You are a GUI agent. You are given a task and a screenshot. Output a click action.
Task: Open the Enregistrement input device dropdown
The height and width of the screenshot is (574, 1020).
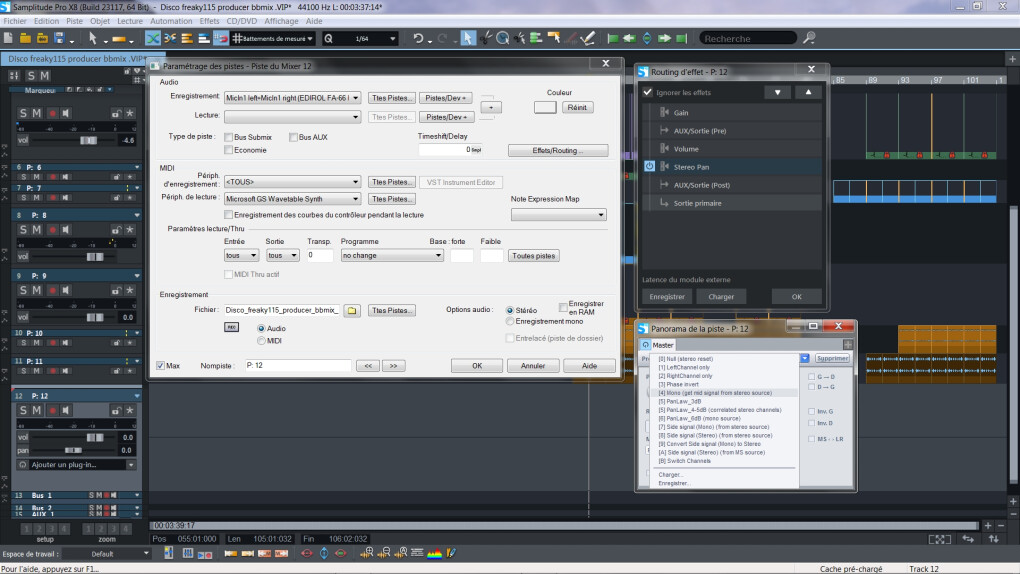pyautogui.click(x=355, y=98)
